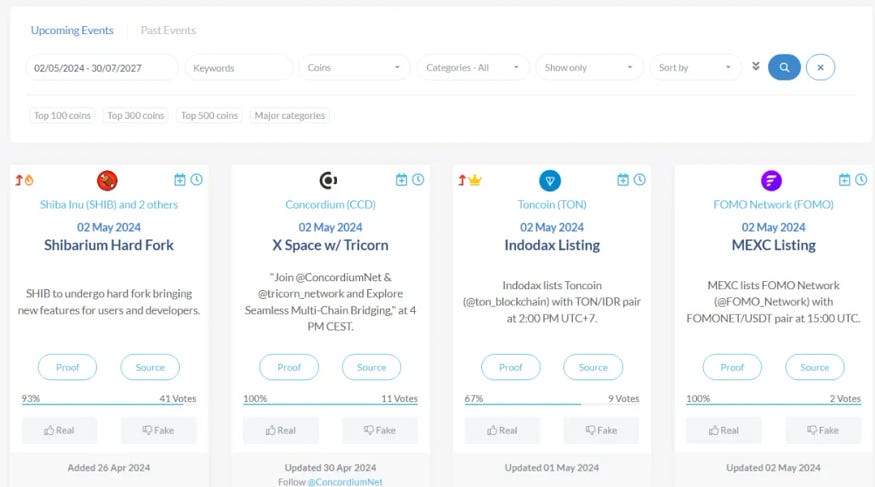Vote Real on Shibarium Hard Fork
875x487 pixels.
tap(59, 430)
